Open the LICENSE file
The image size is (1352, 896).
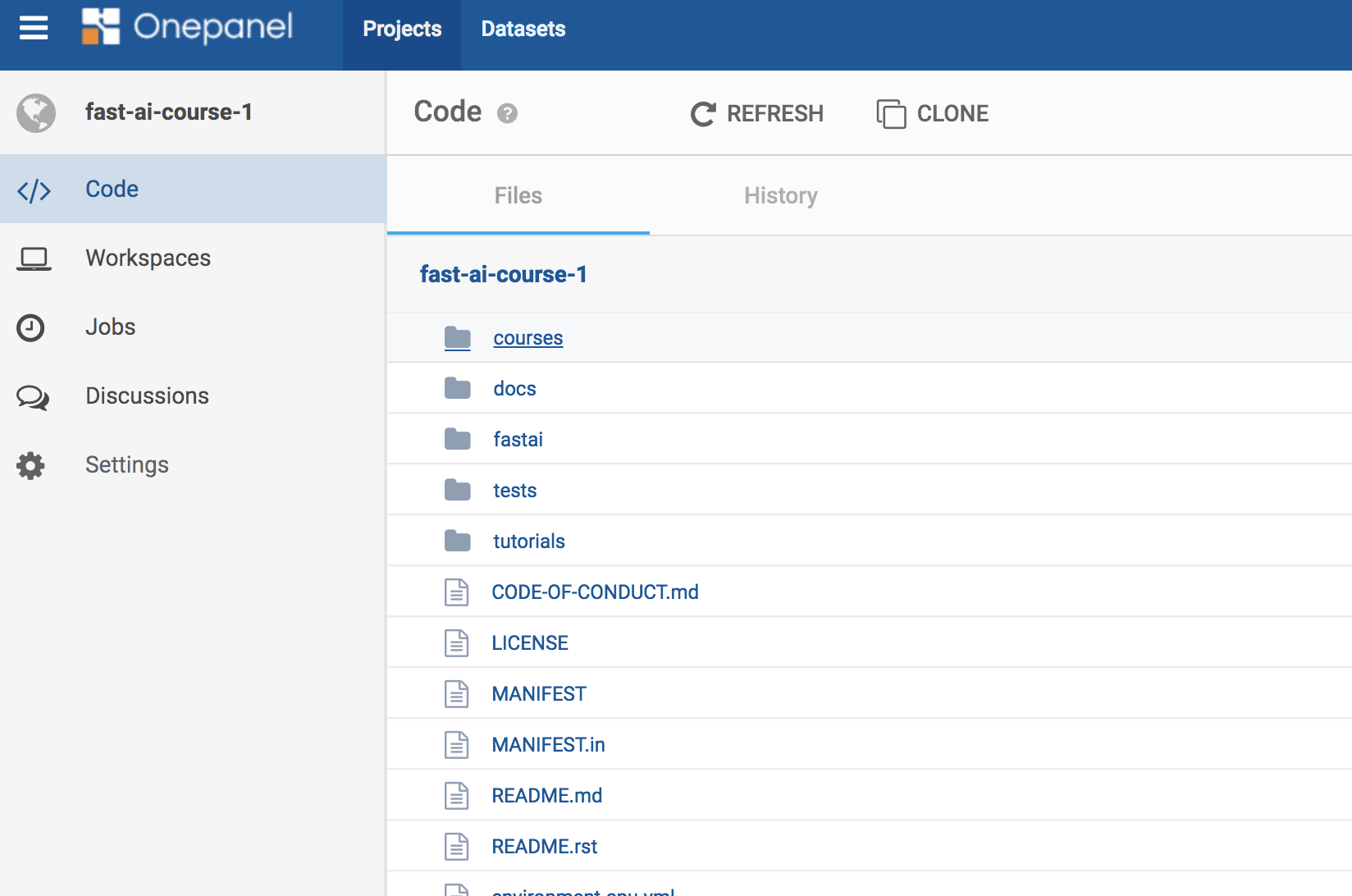click(x=530, y=643)
